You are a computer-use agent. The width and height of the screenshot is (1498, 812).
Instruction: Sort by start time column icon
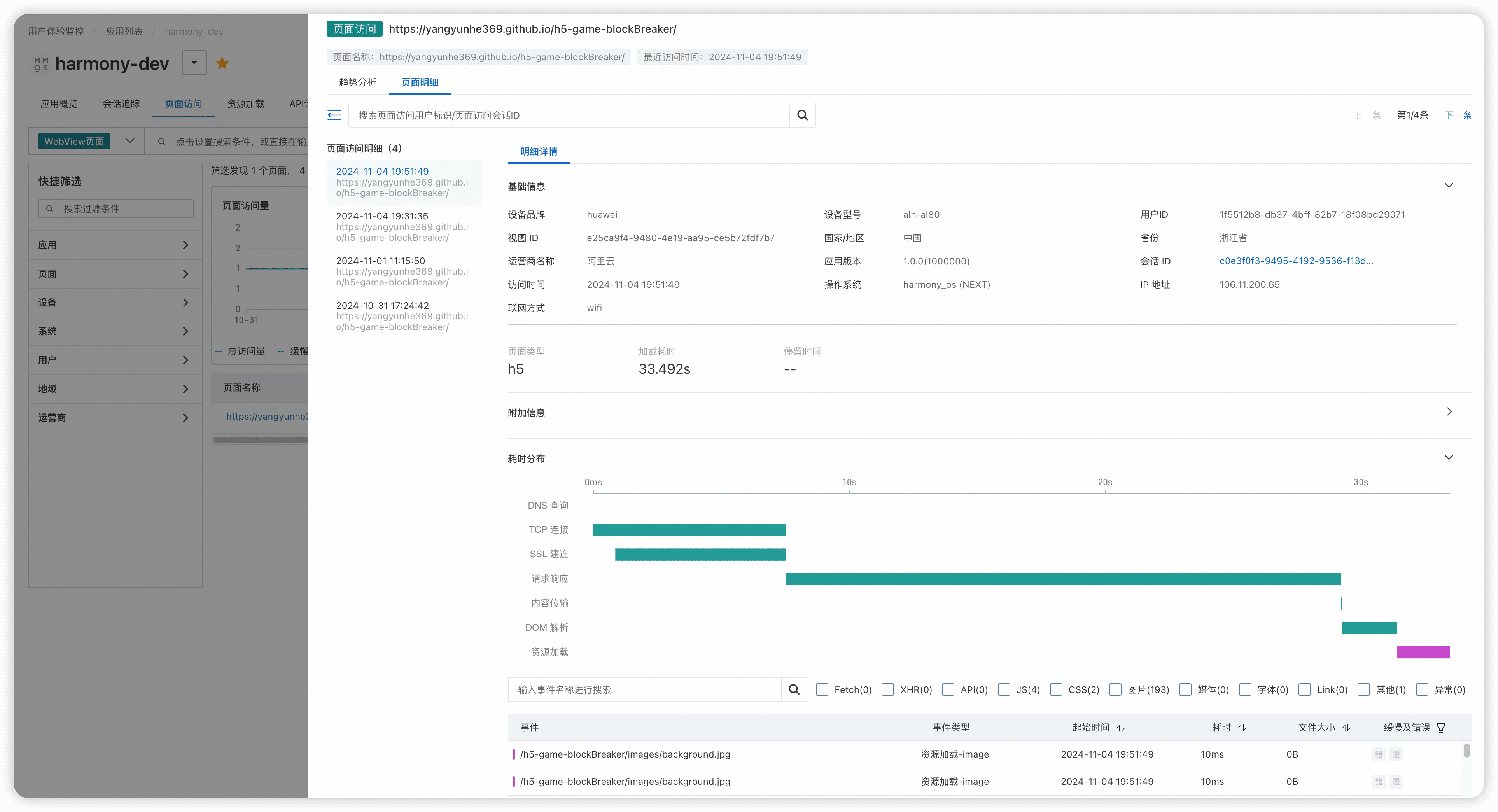(x=1121, y=728)
